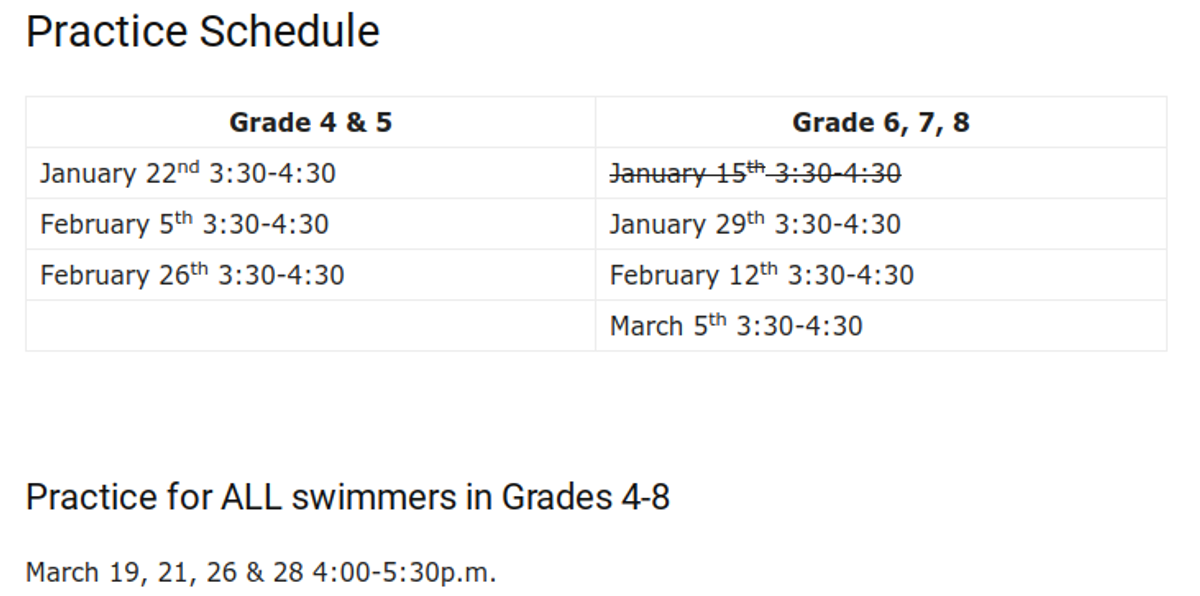Click the empty cell under February 26th

(311, 326)
